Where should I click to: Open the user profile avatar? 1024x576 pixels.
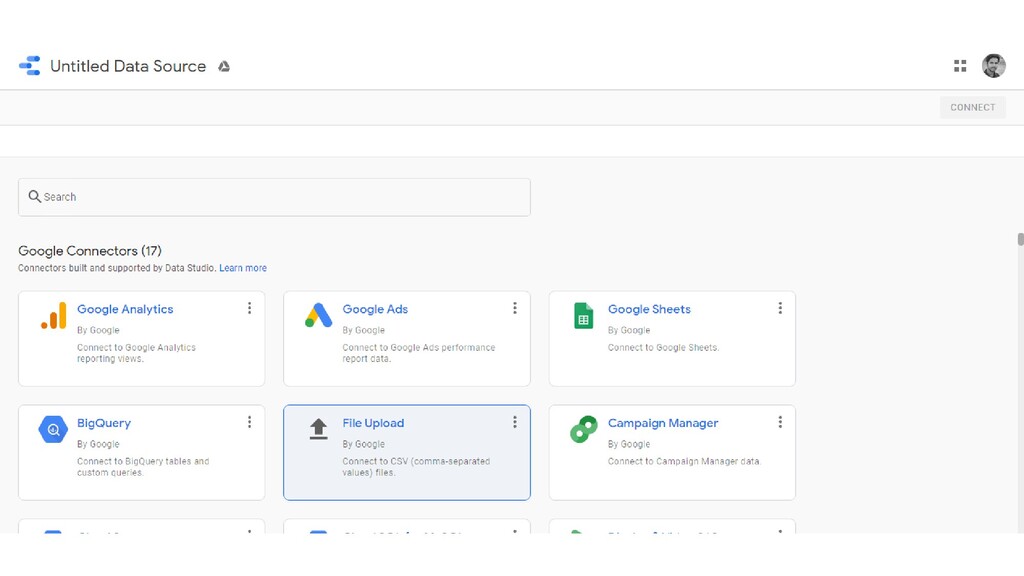(x=993, y=66)
